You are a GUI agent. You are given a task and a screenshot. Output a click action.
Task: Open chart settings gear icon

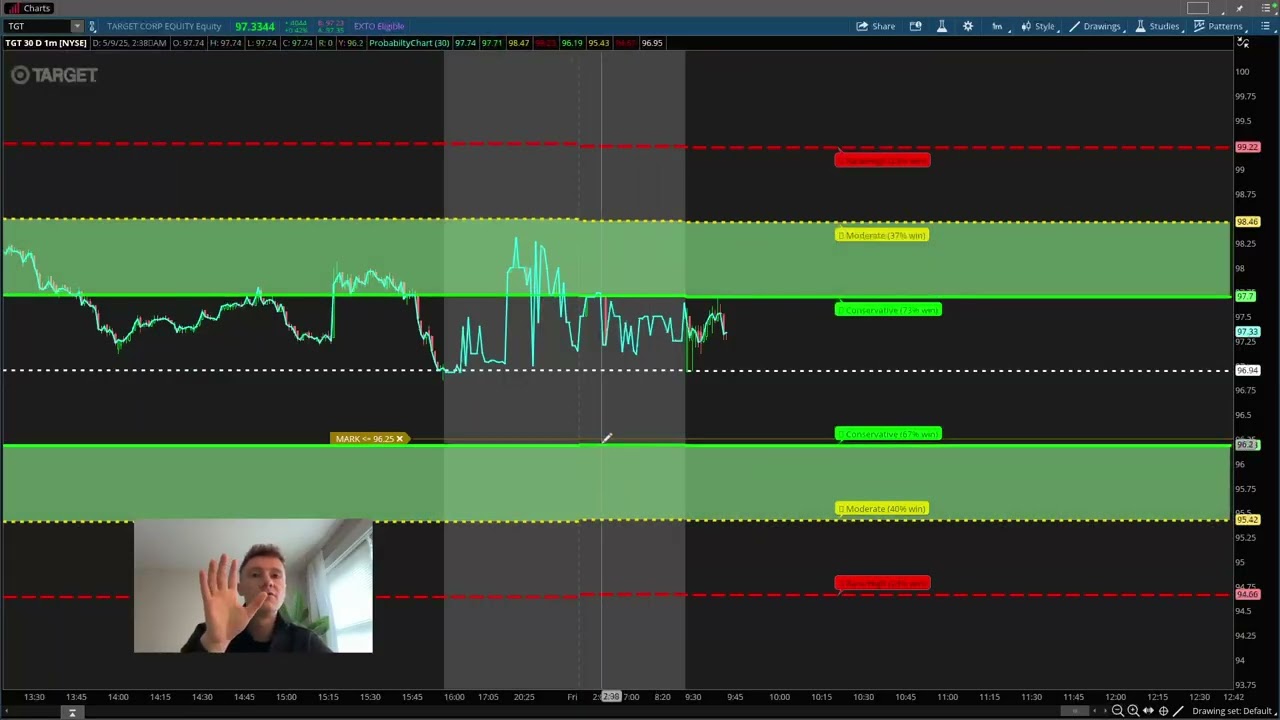pos(967,26)
